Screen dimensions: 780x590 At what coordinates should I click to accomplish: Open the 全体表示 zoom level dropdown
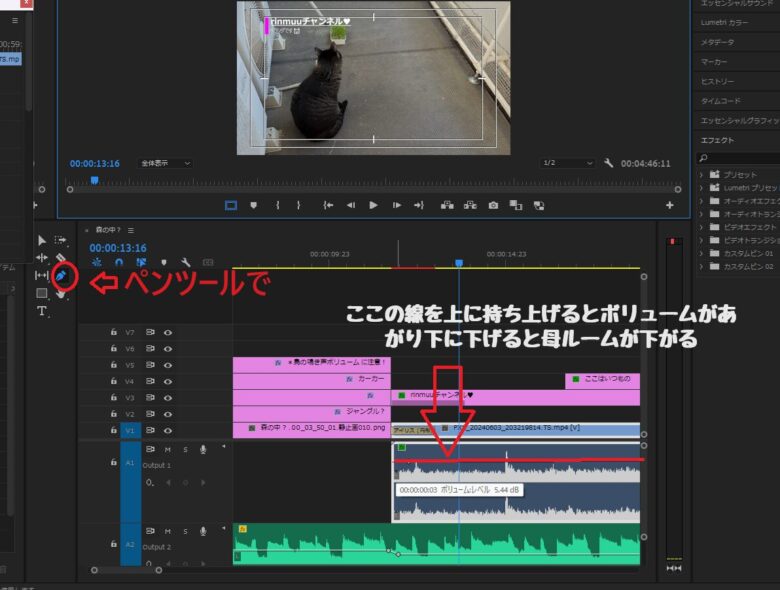coord(165,163)
